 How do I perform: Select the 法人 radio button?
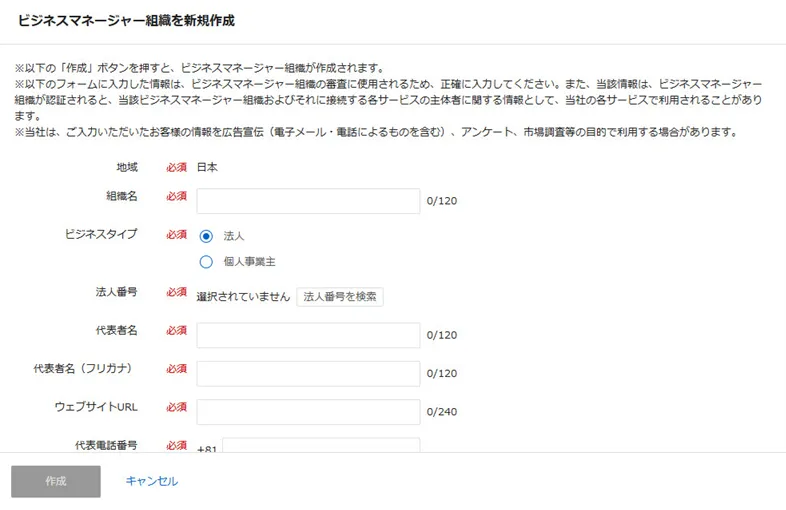click(x=207, y=236)
